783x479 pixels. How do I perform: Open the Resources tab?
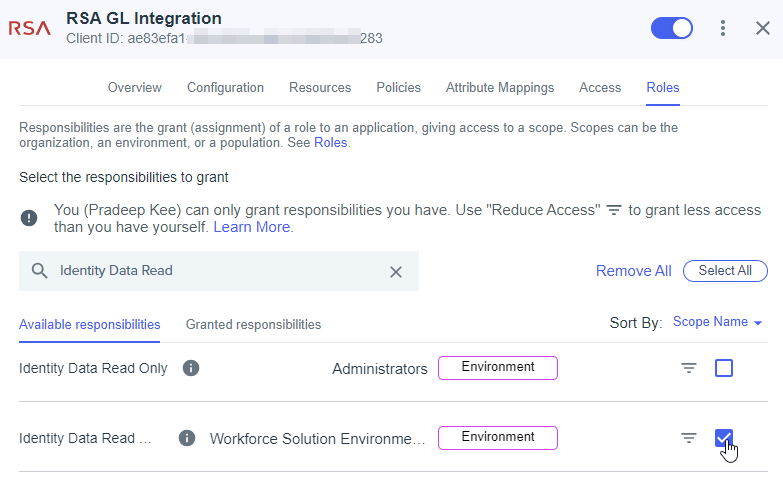pos(320,87)
